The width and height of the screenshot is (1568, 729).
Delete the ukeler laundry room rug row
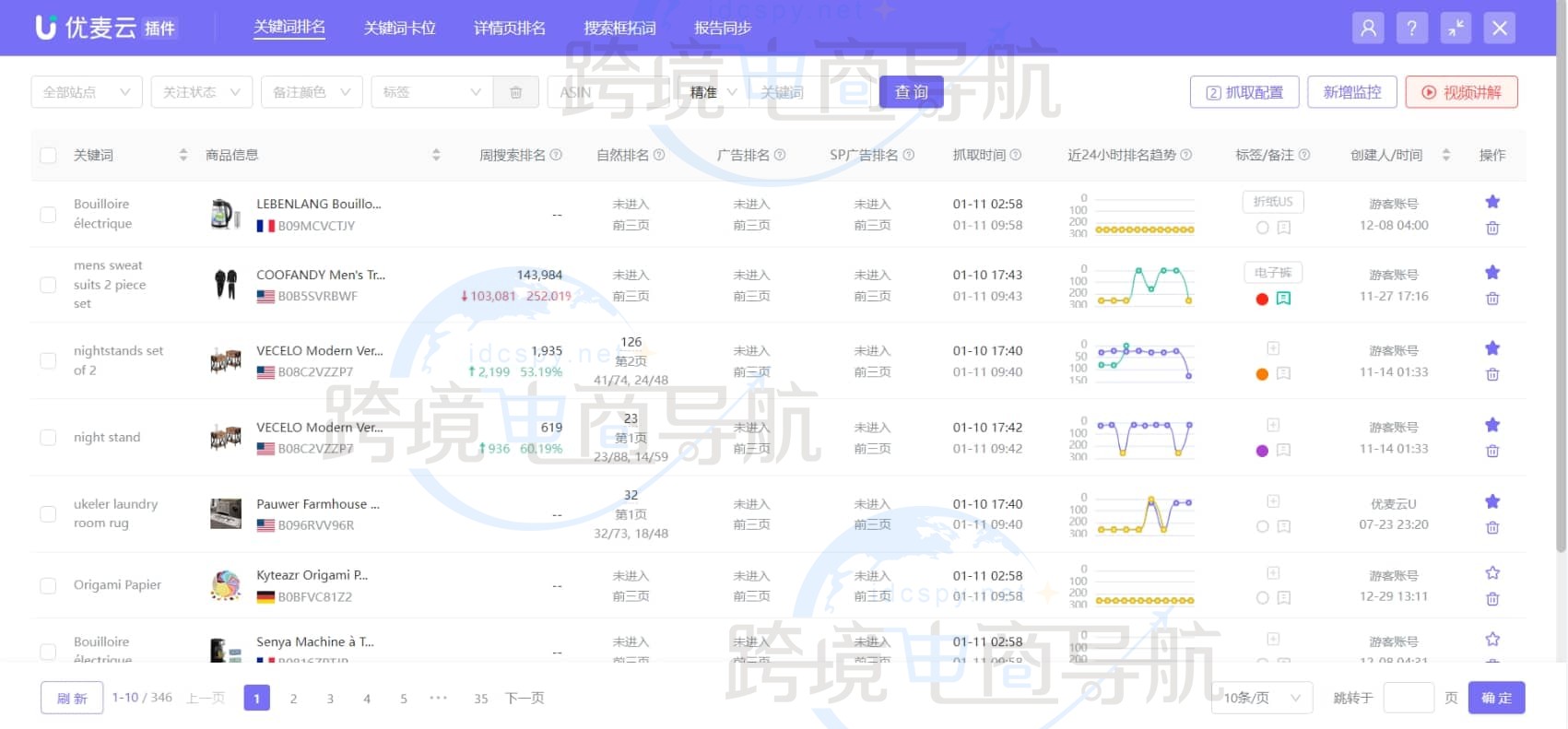click(1492, 527)
